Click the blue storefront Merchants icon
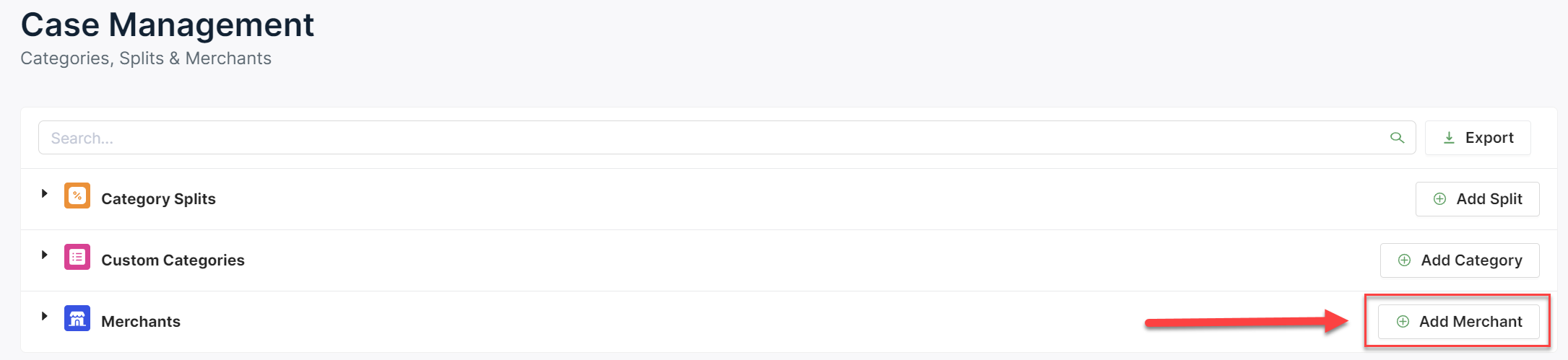 point(77,318)
